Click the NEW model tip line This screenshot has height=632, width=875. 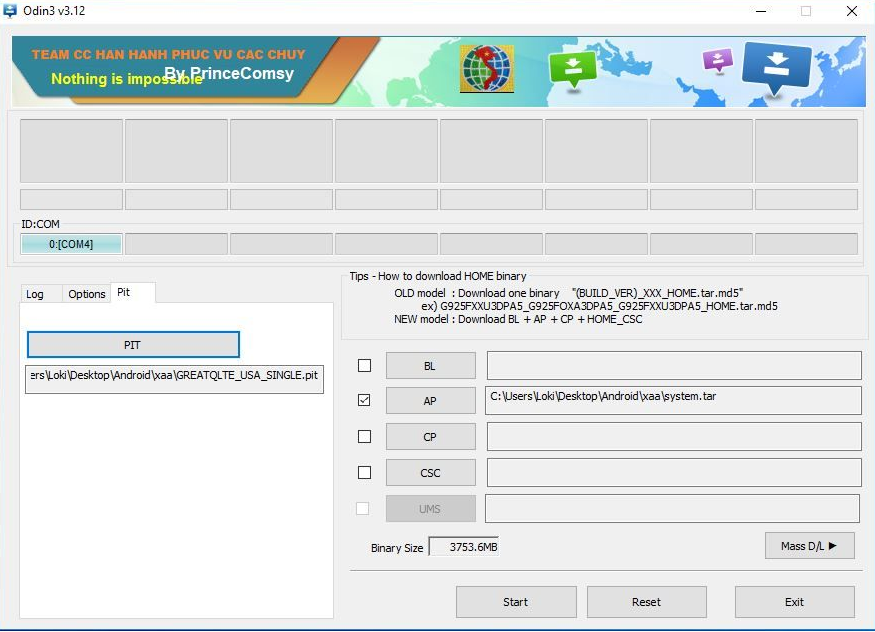[518, 319]
